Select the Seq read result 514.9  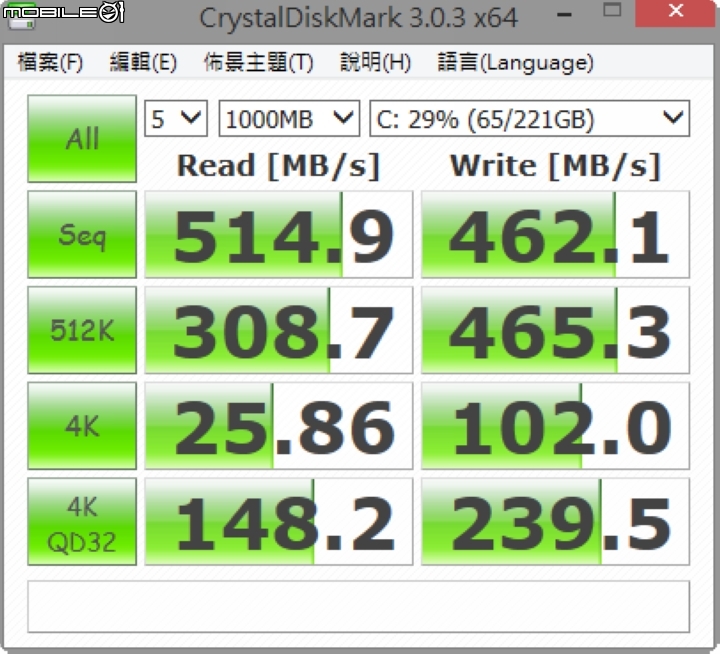click(x=279, y=235)
